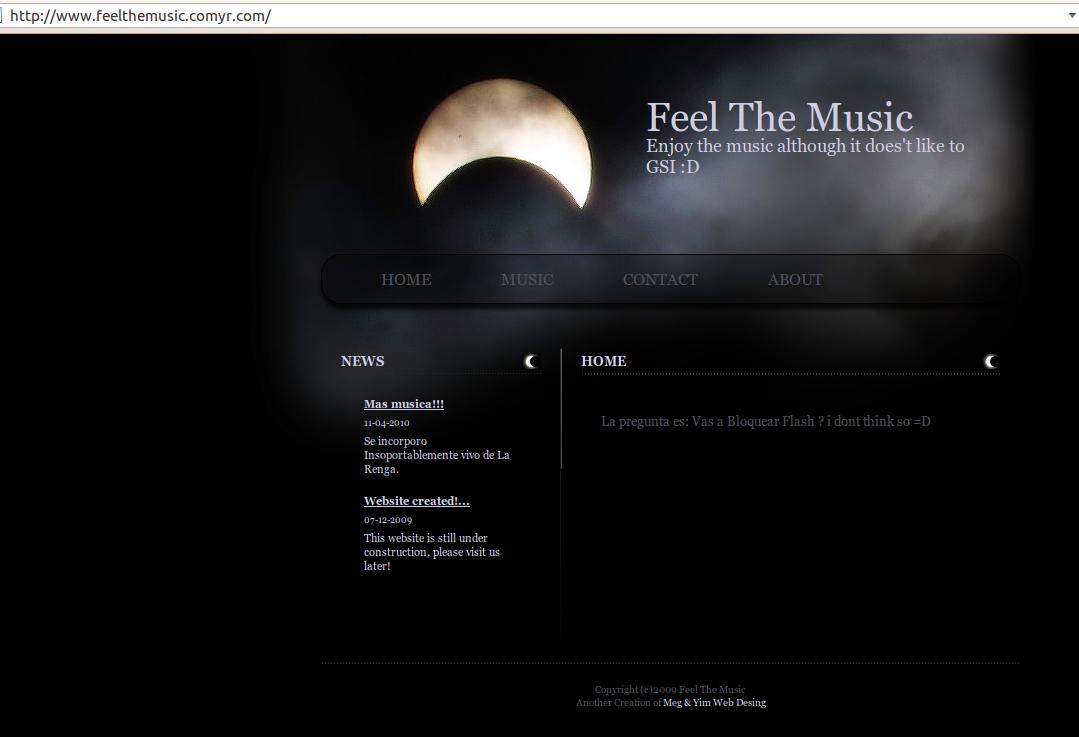The image size is (1079, 737).
Task: Click the solar eclipse logo image
Action: (502, 146)
